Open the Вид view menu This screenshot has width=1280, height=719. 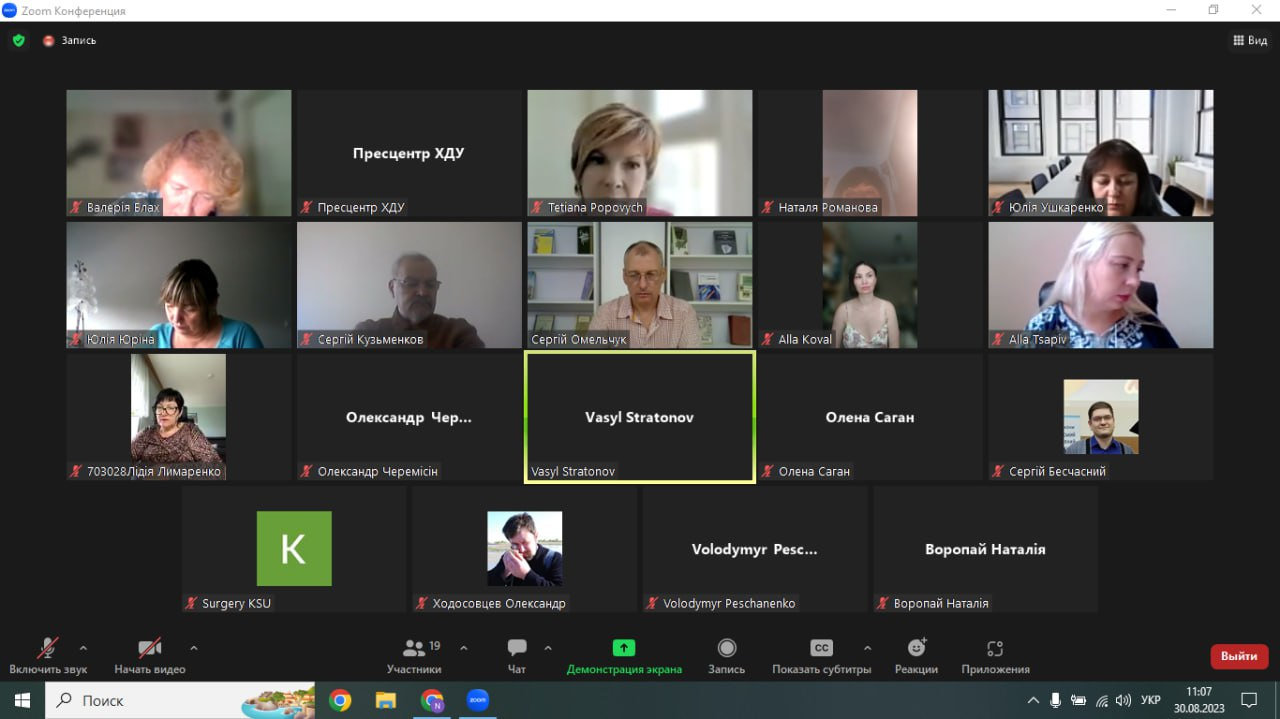(x=1250, y=41)
